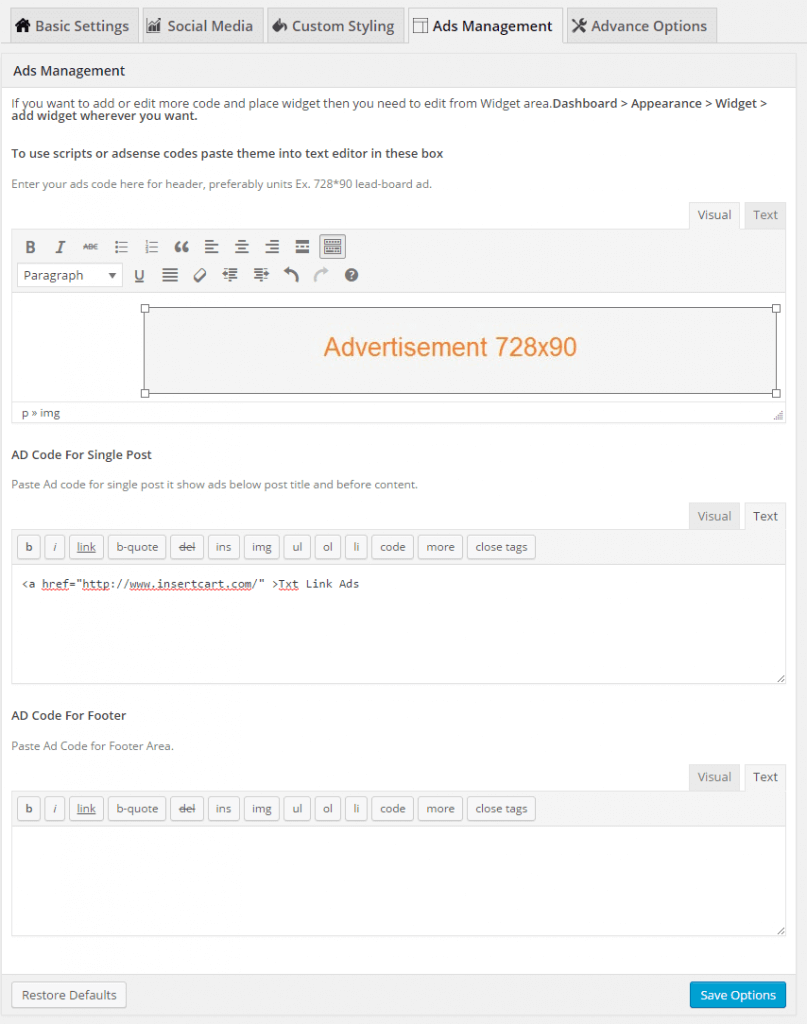The height and width of the screenshot is (1024, 807).
Task: Open the editor Help
Action: [351, 275]
